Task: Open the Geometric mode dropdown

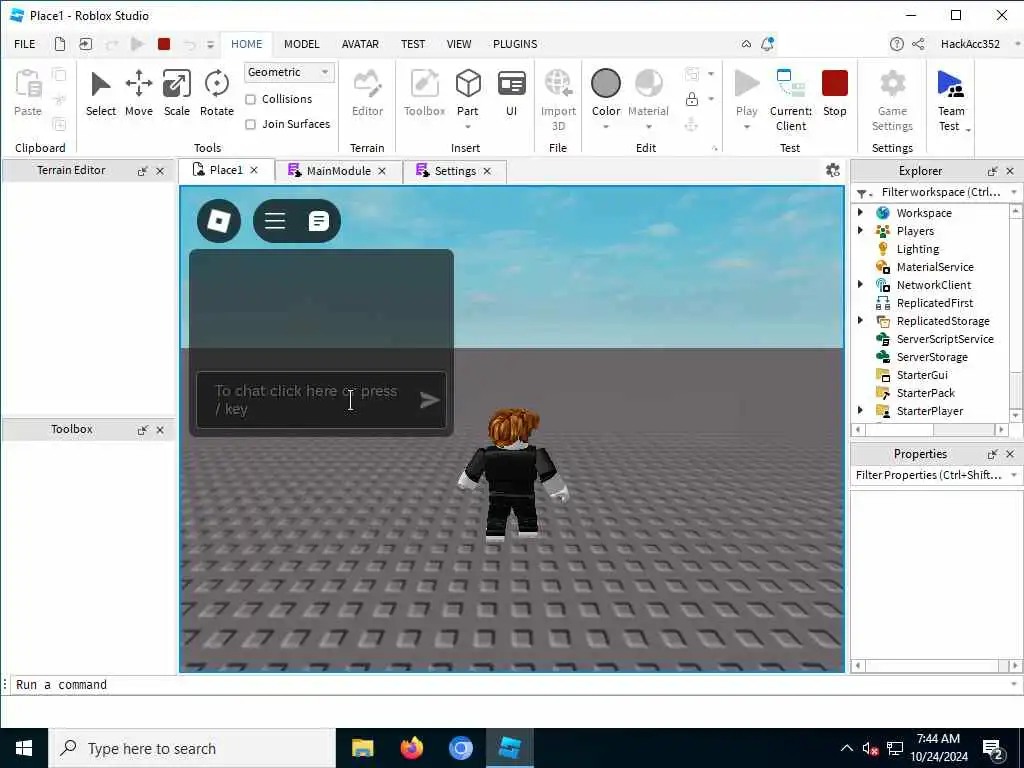Action: [289, 72]
